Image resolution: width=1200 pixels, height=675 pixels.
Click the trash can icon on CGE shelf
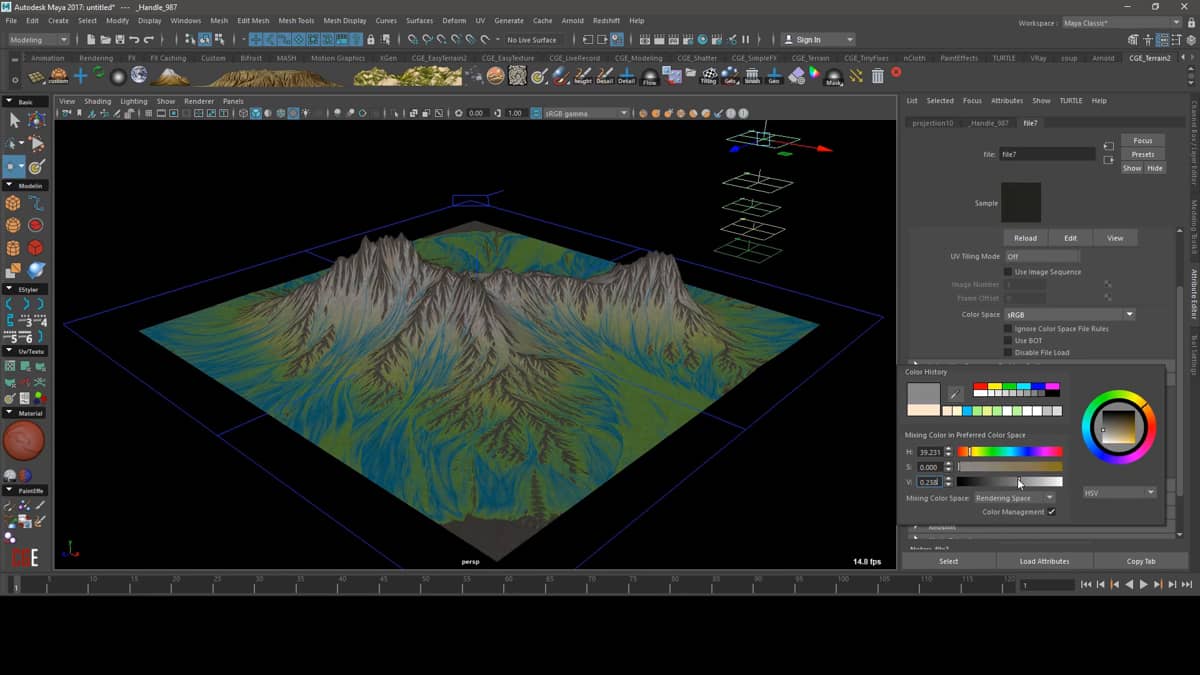point(877,76)
